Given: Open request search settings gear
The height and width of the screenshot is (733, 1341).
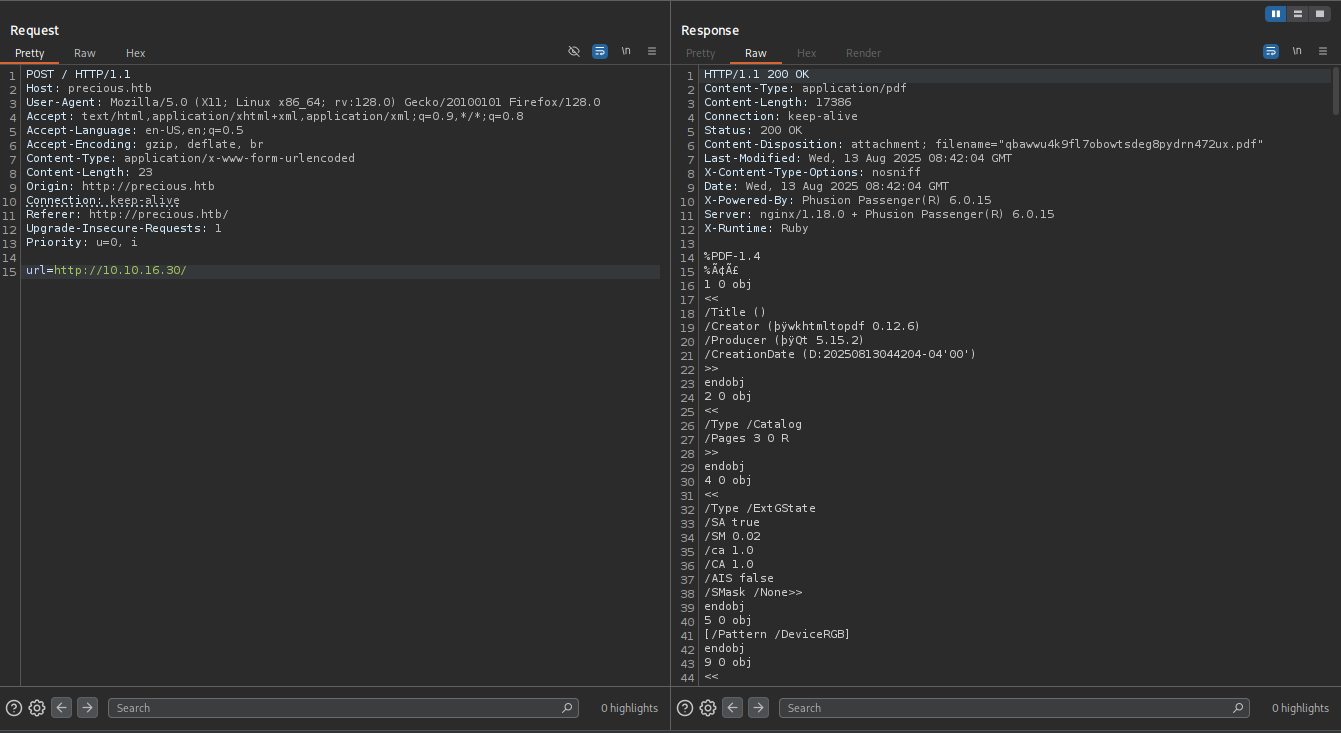Looking at the screenshot, I should 37,708.
